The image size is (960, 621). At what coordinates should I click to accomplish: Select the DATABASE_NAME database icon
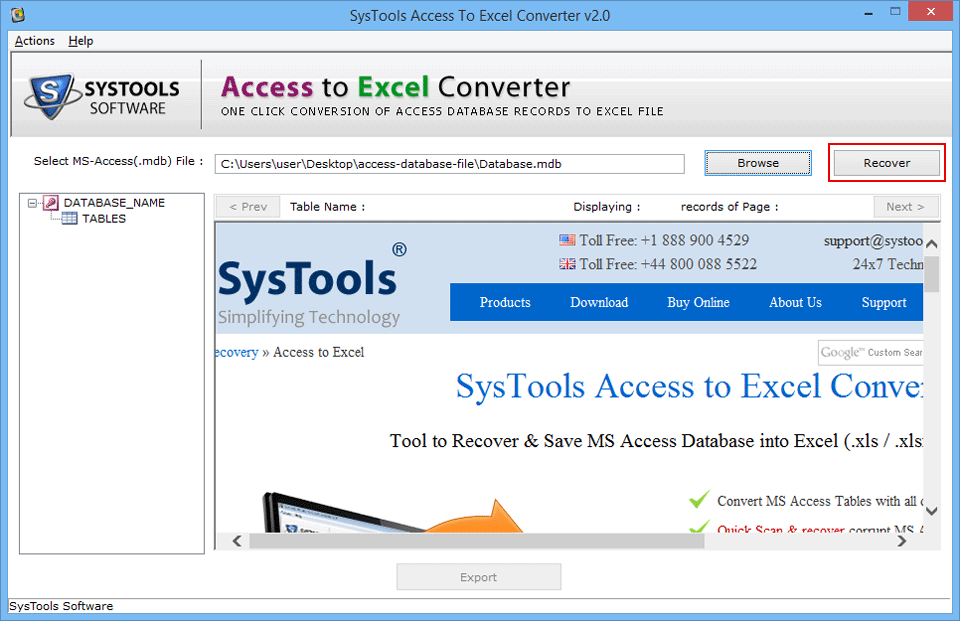50,203
